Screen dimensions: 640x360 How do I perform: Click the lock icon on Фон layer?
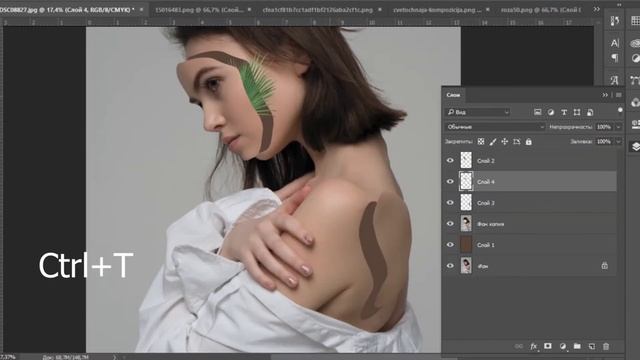pyautogui.click(x=604, y=266)
